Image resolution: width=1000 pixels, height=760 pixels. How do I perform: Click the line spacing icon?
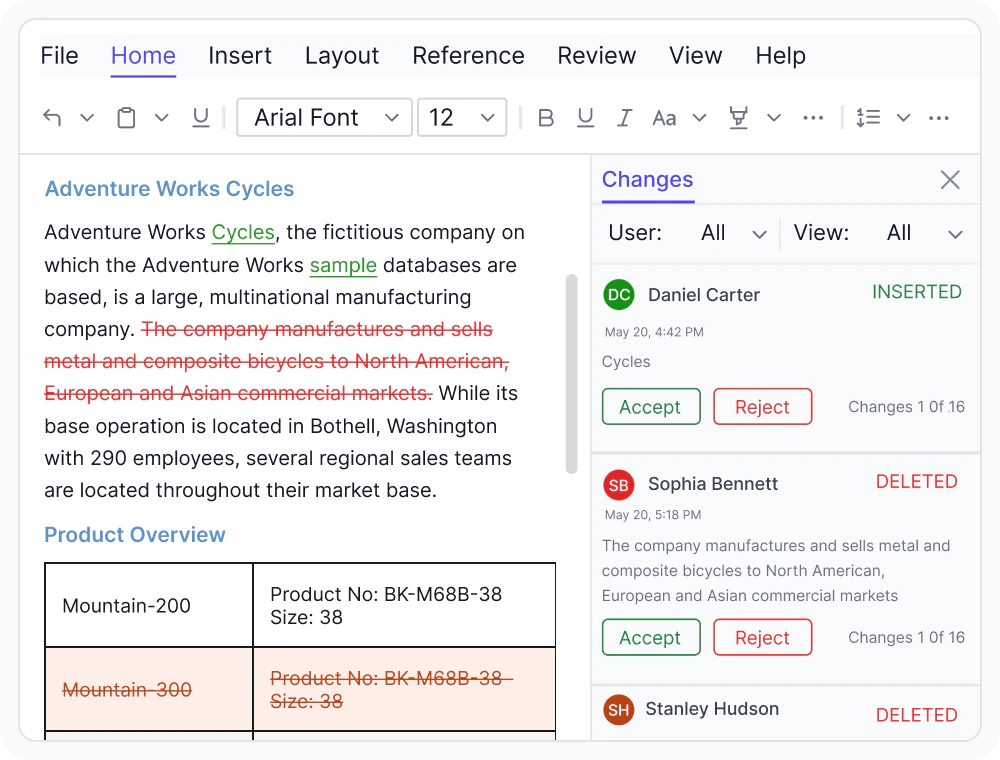[868, 118]
